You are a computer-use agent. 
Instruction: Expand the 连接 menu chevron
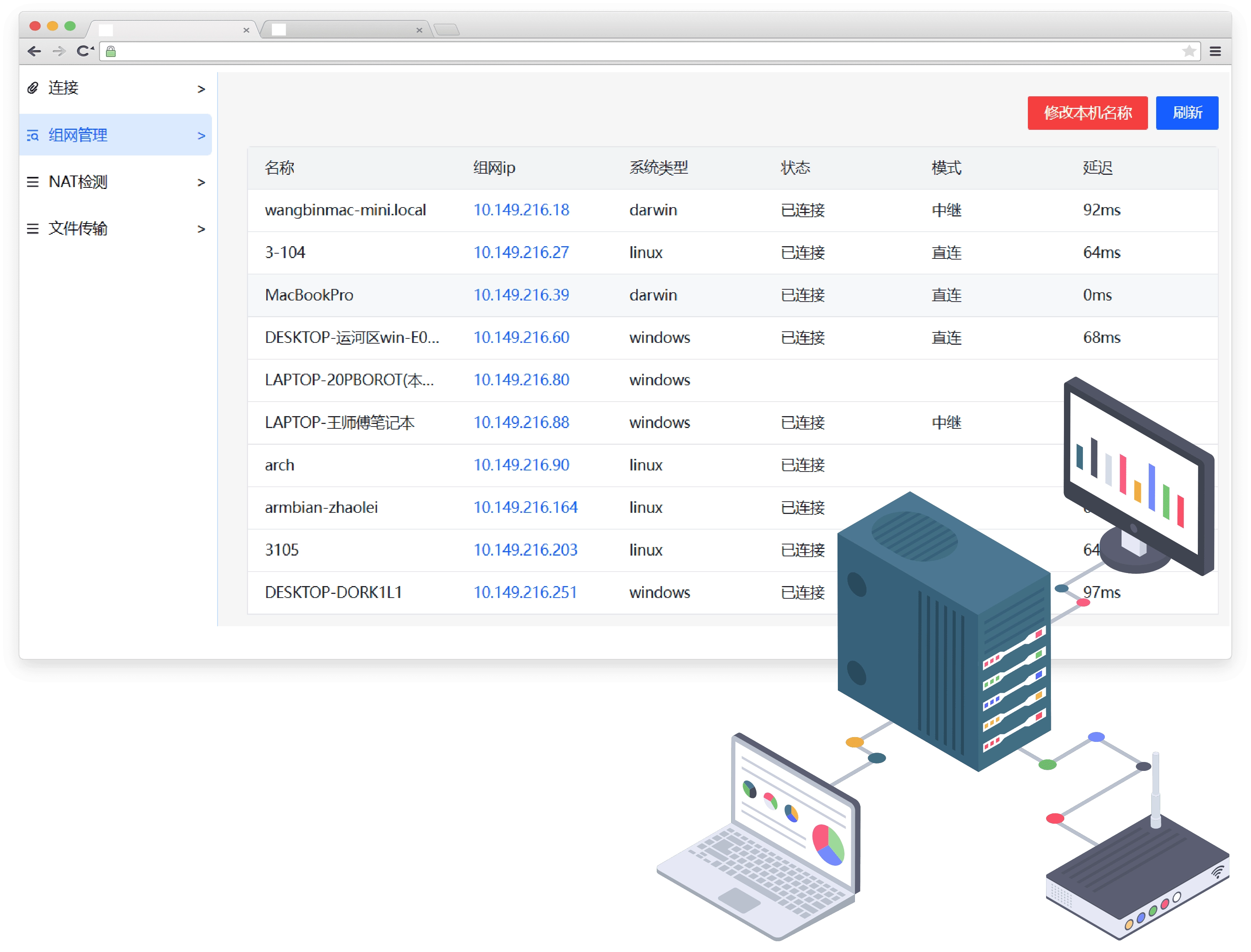pyautogui.click(x=201, y=89)
